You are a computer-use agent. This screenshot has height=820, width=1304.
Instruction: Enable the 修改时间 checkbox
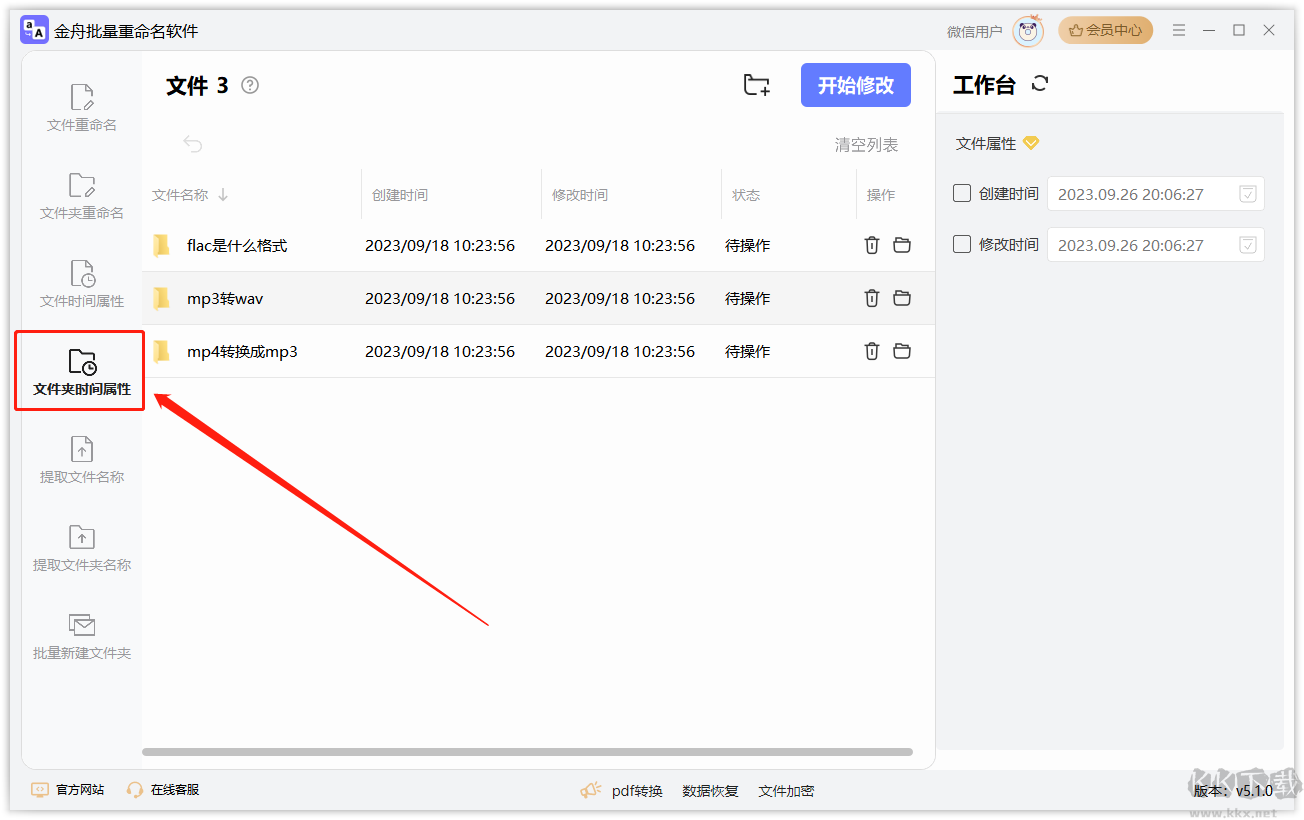tap(963, 244)
